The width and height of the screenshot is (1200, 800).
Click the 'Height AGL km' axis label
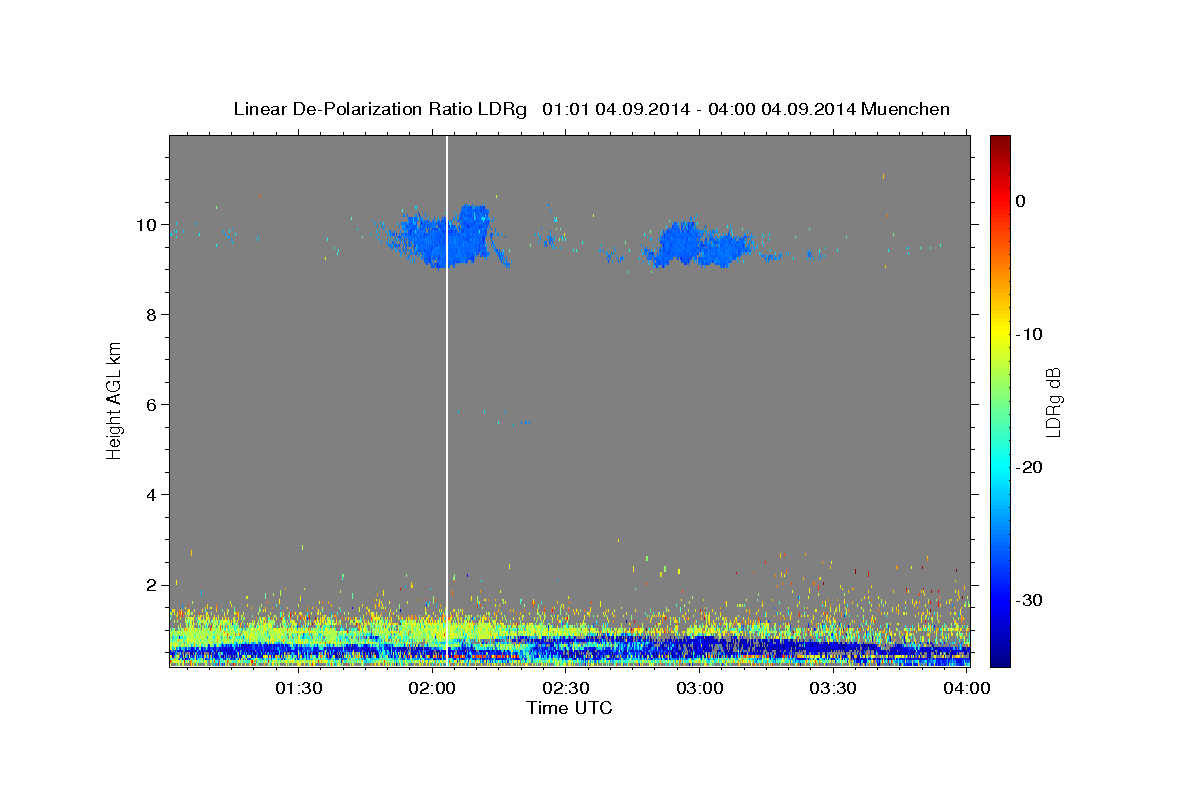115,401
